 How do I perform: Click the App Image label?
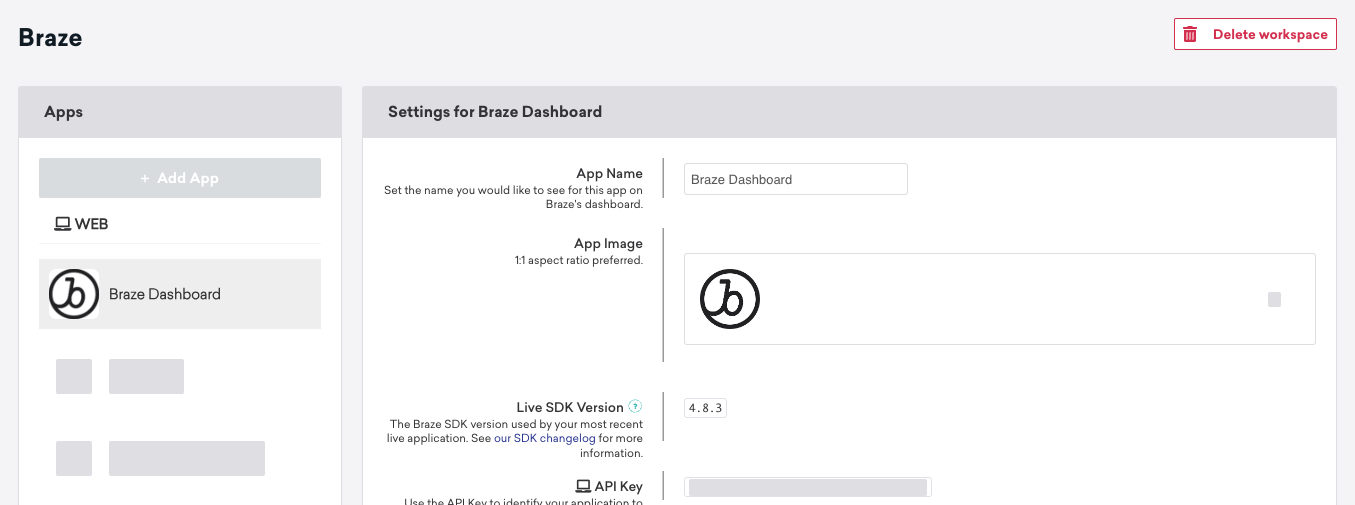click(609, 243)
